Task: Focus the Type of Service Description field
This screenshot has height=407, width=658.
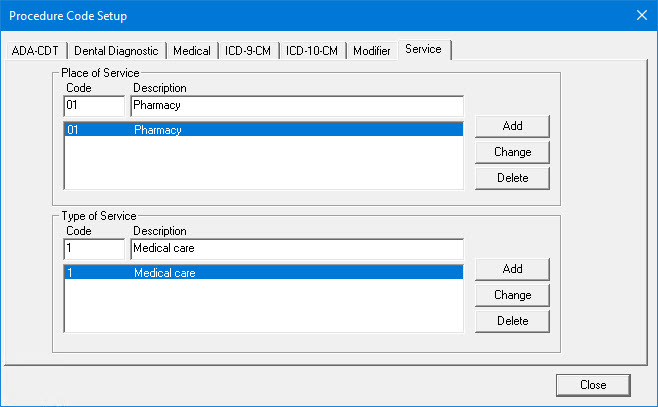Action: (x=297, y=249)
